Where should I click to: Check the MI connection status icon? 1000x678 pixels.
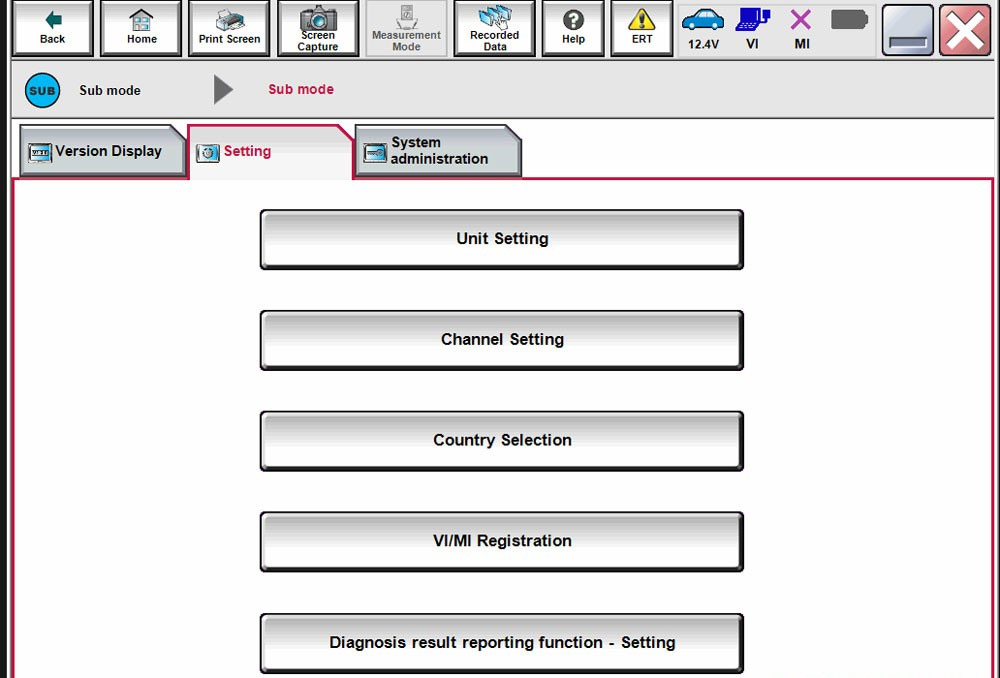point(800,27)
